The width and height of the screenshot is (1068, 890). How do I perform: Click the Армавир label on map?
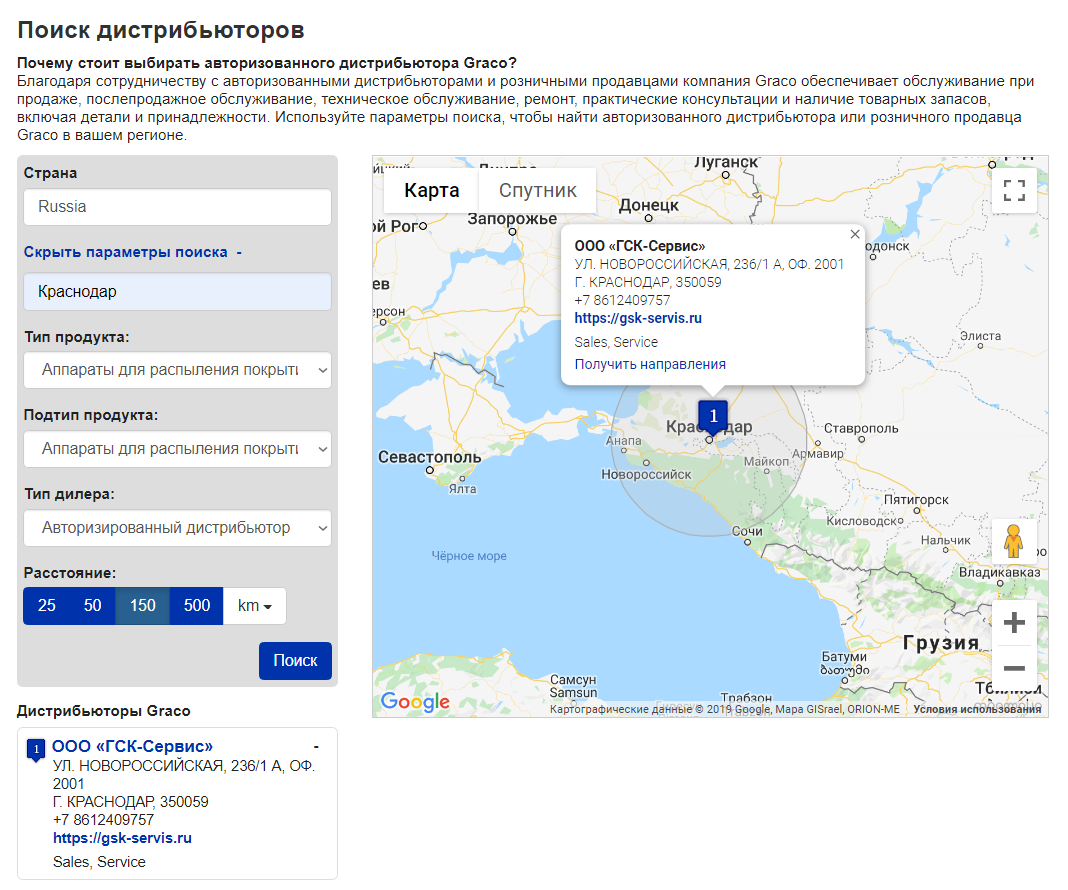[x=817, y=453]
